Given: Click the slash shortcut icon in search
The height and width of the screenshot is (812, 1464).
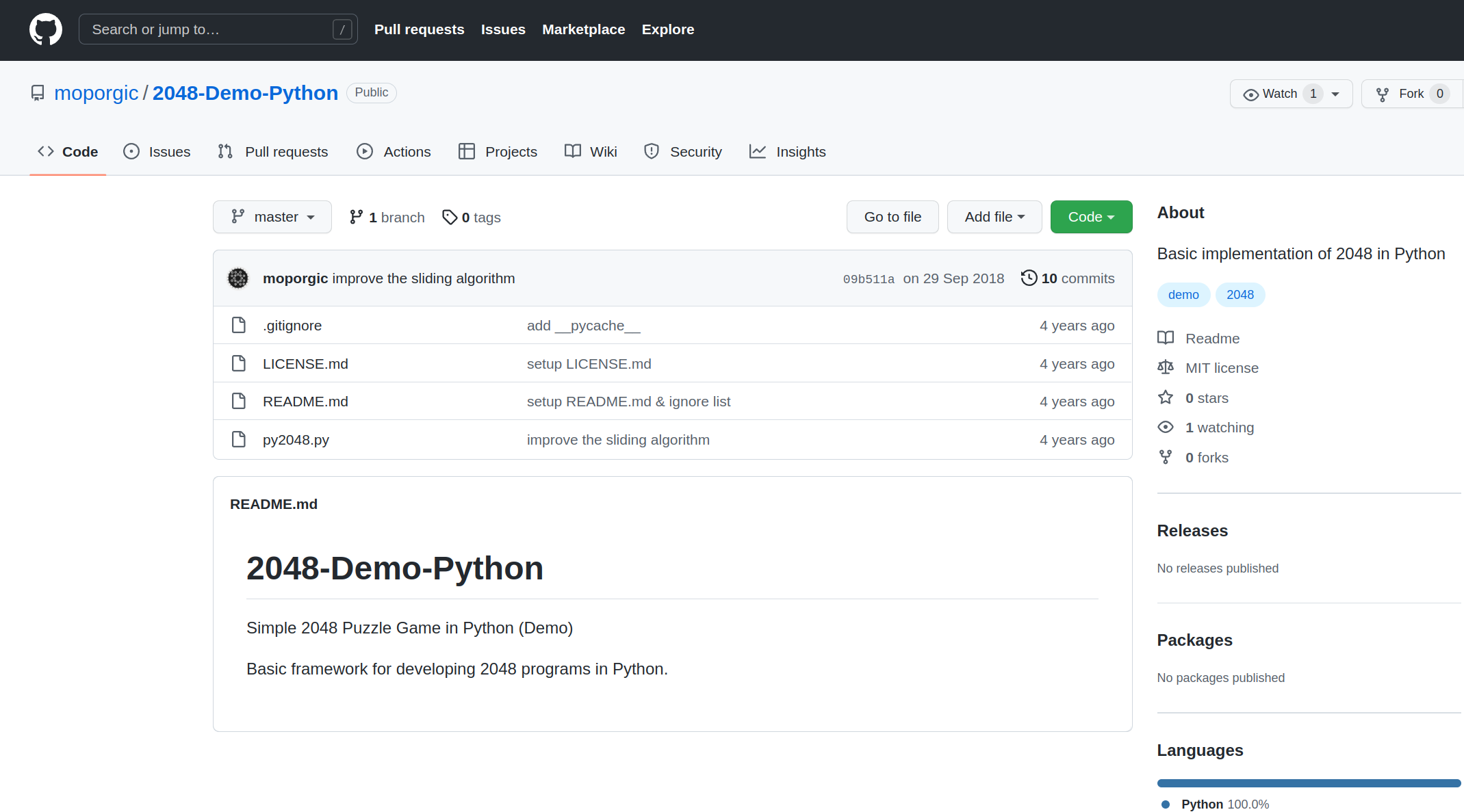Looking at the screenshot, I should coord(342,29).
